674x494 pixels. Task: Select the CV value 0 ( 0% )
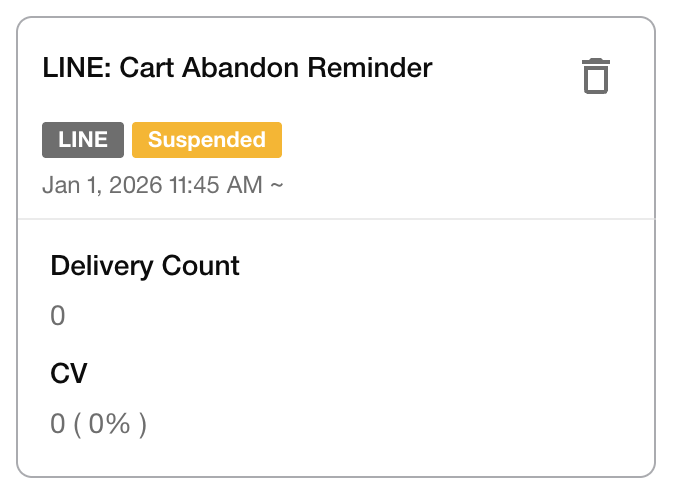99,424
